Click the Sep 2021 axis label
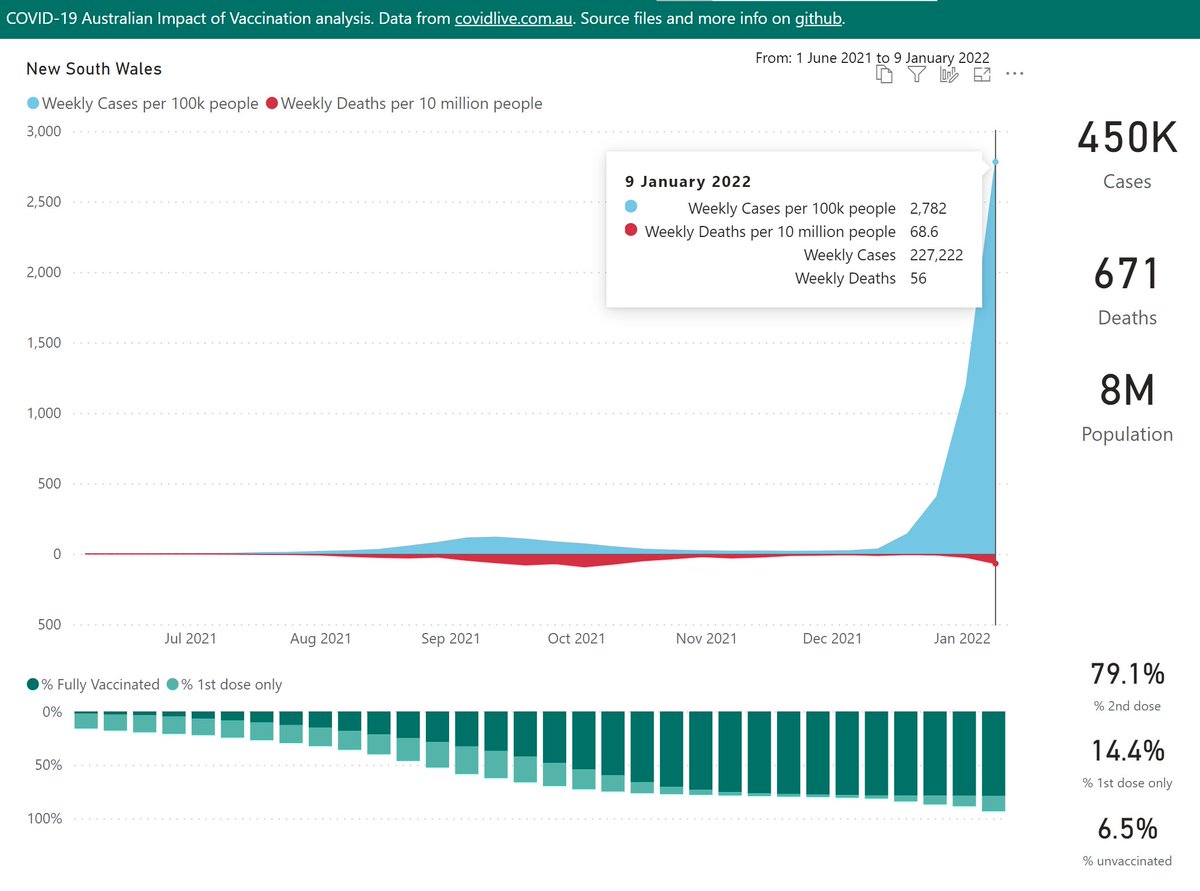 450,638
